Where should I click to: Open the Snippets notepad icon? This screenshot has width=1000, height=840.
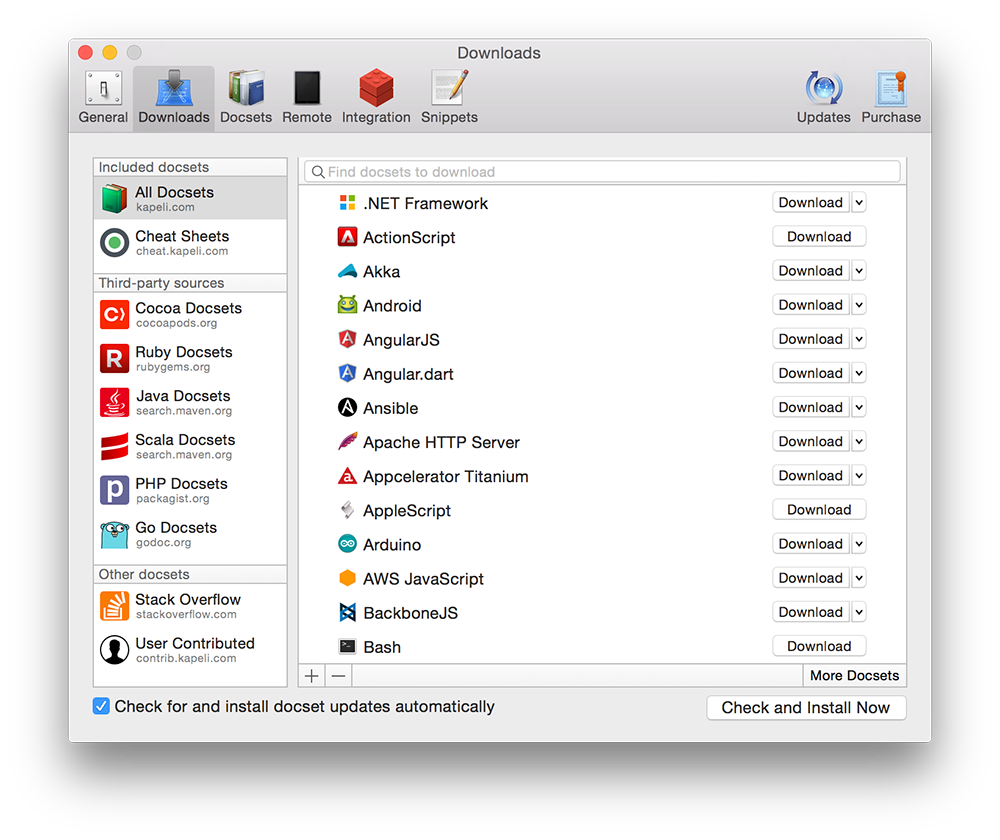(450, 88)
